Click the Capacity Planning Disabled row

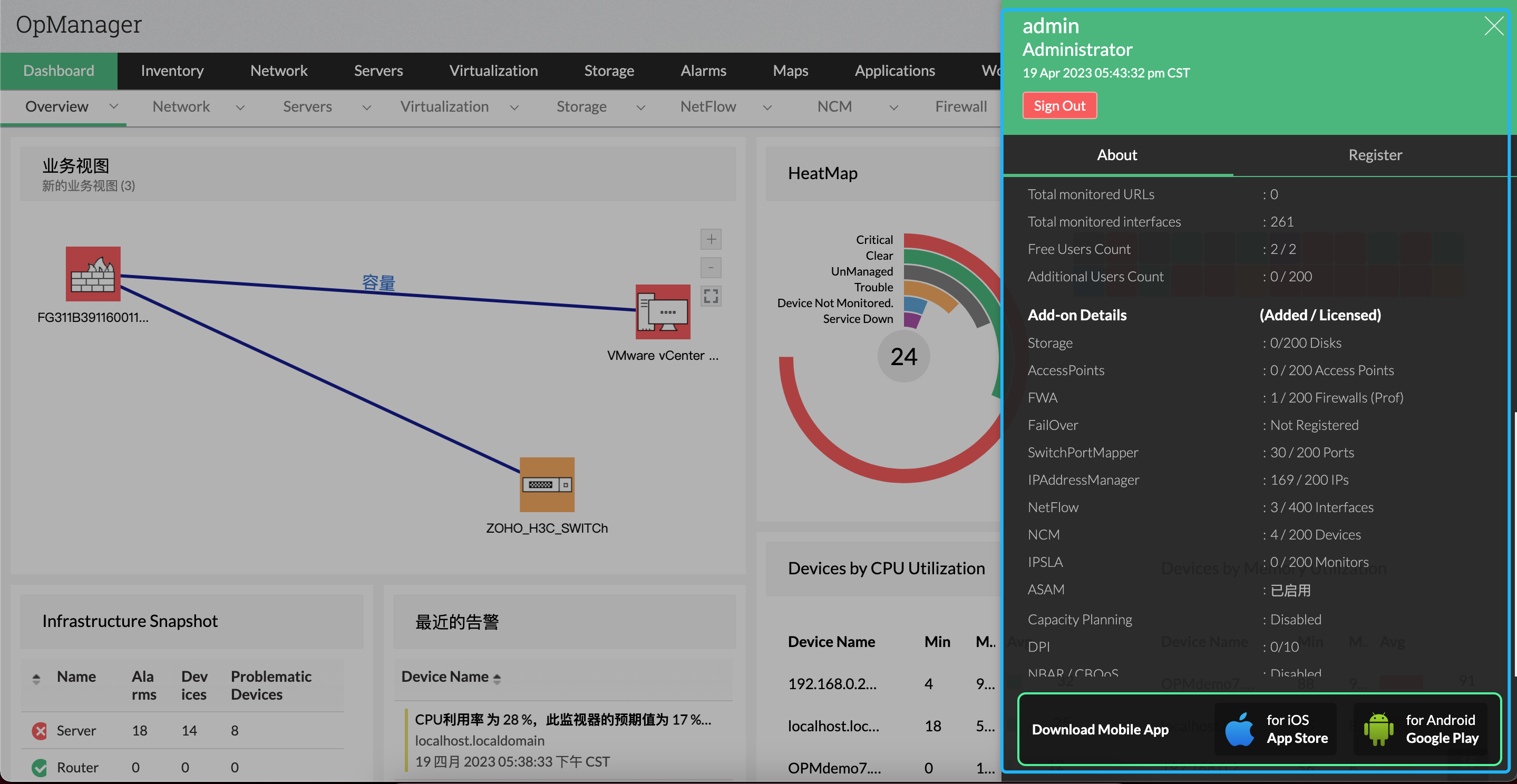click(1174, 620)
